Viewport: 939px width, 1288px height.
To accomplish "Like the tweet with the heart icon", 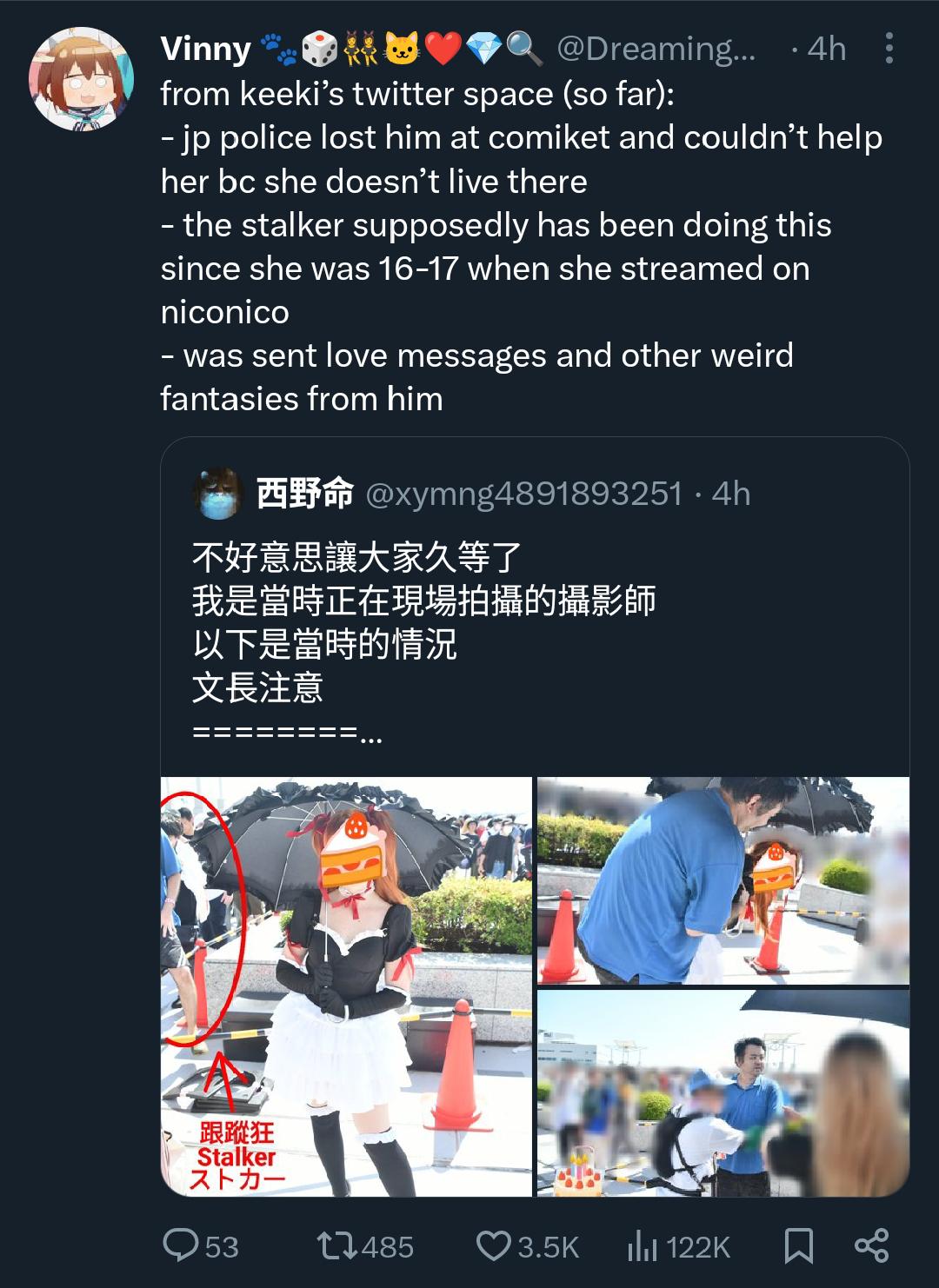I will tap(493, 1246).
